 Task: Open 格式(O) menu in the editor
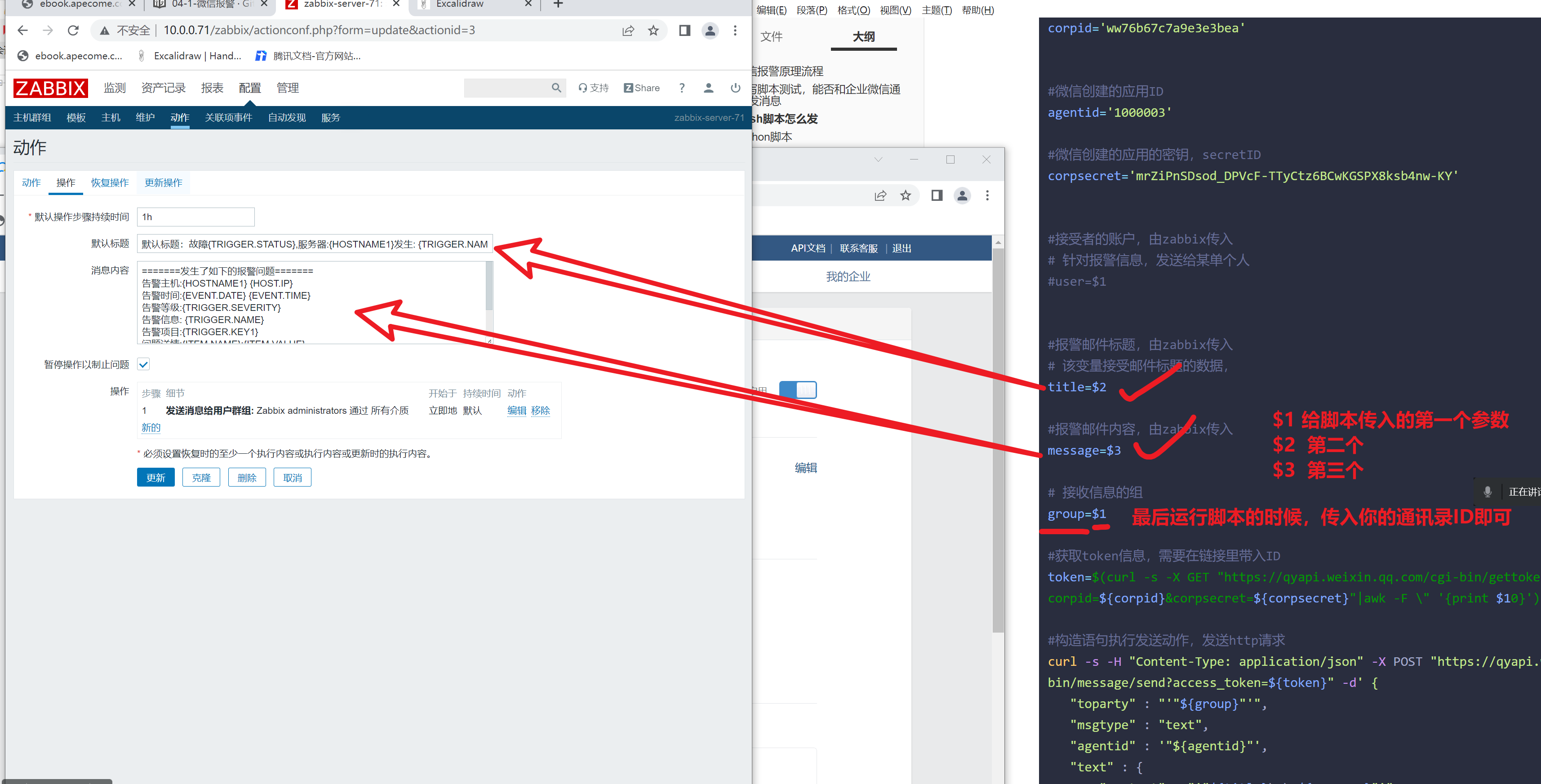[853, 10]
